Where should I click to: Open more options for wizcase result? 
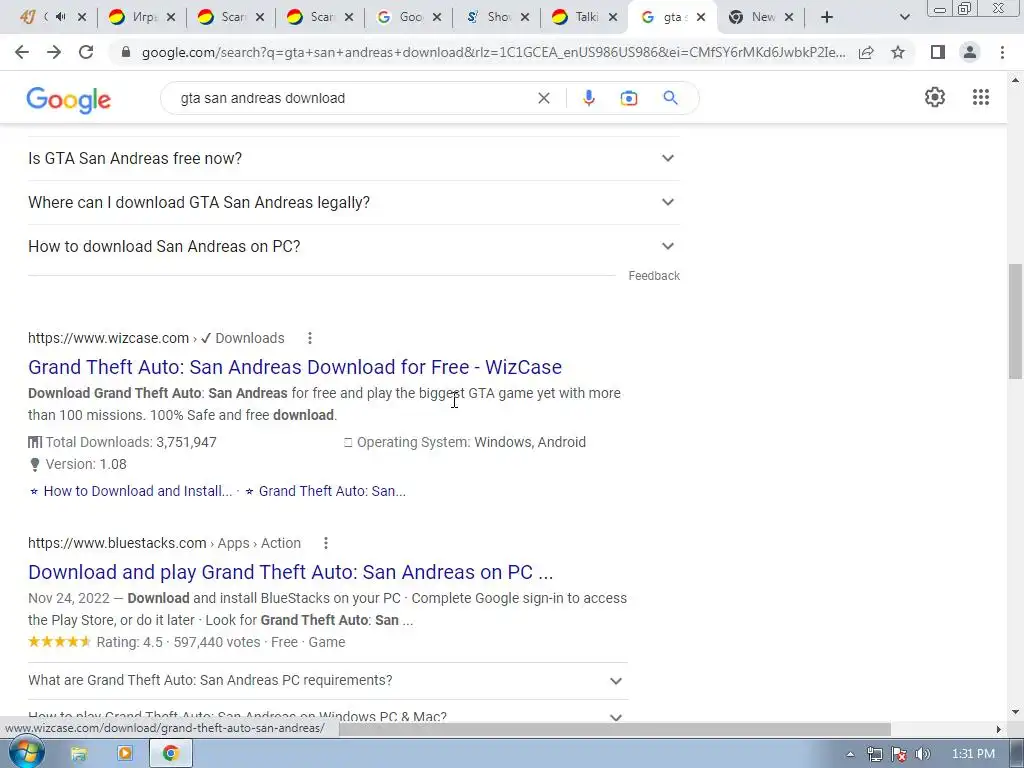[x=310, y=338]
